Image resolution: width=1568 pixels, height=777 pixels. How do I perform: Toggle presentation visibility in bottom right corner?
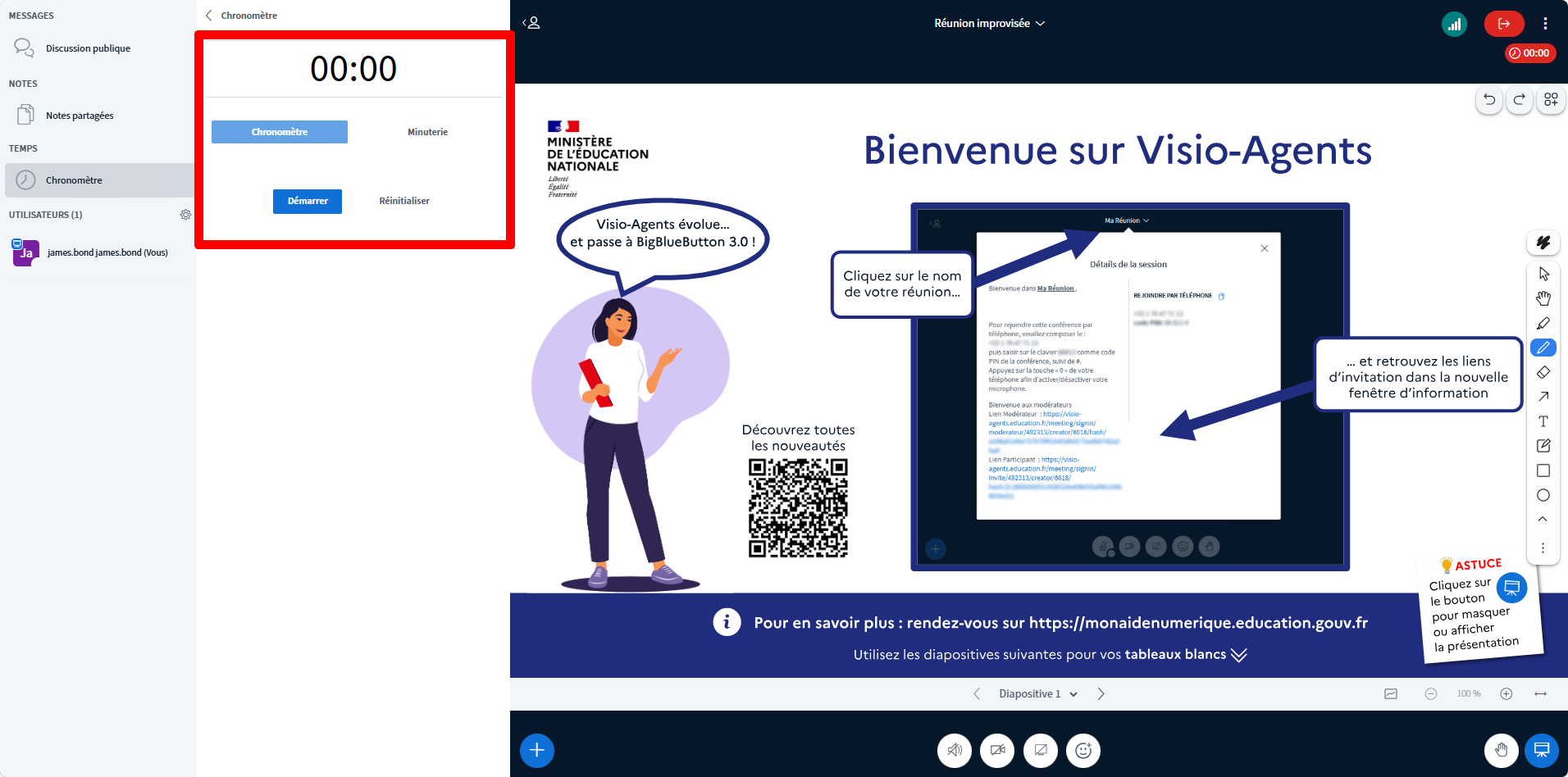[1542, 750]
